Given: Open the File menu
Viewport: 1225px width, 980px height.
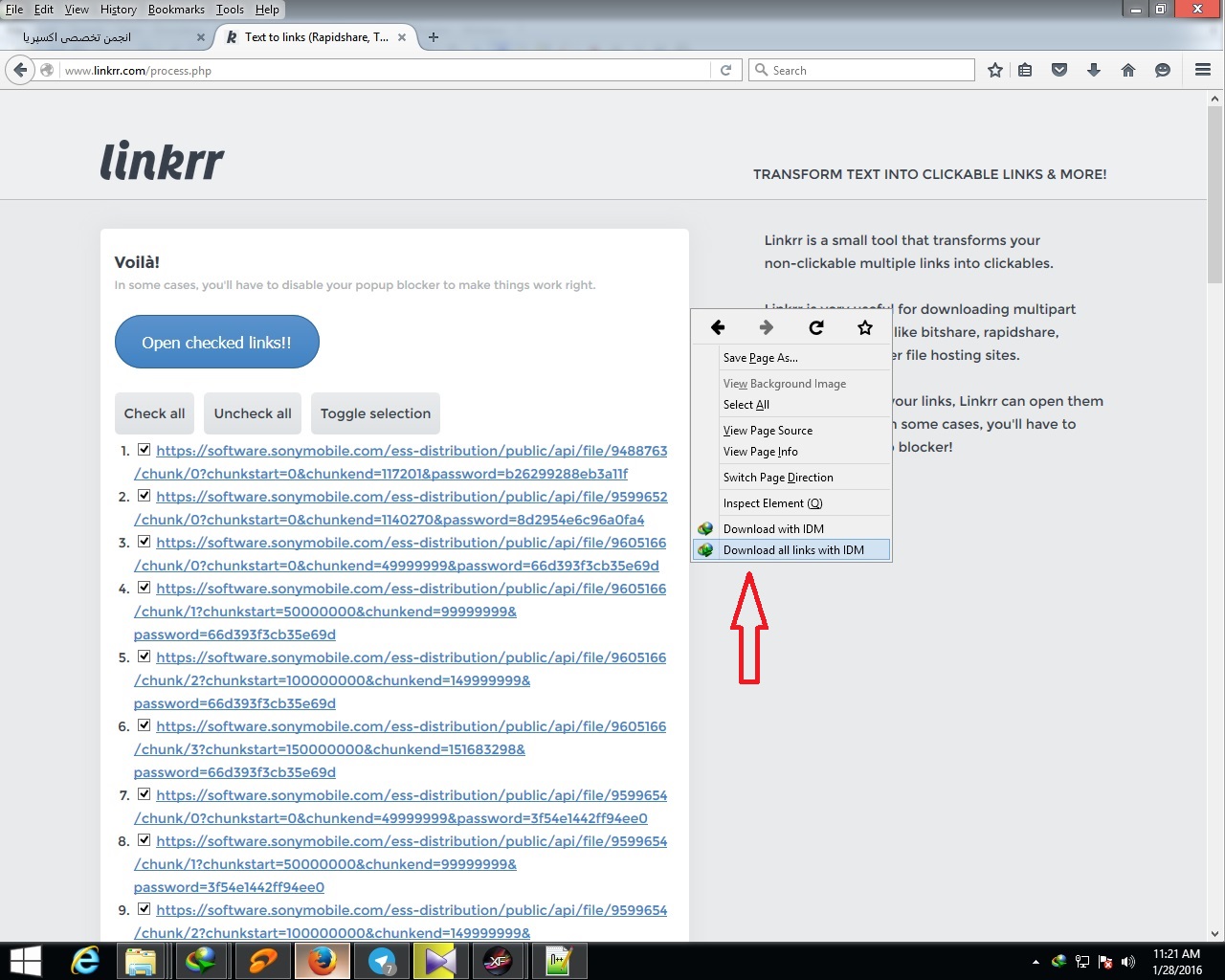Looking at the screenshot, I should [14, 10].
